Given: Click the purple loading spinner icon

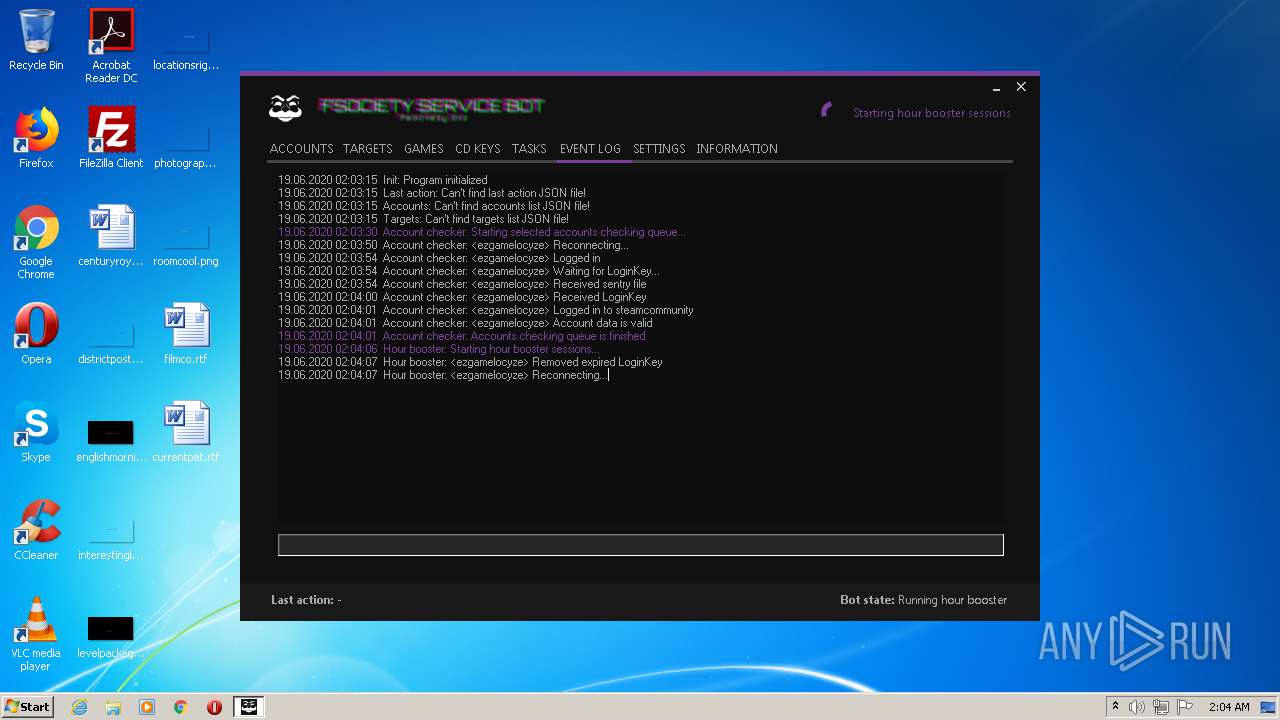Looking at the screenshot, I should 826,110.
